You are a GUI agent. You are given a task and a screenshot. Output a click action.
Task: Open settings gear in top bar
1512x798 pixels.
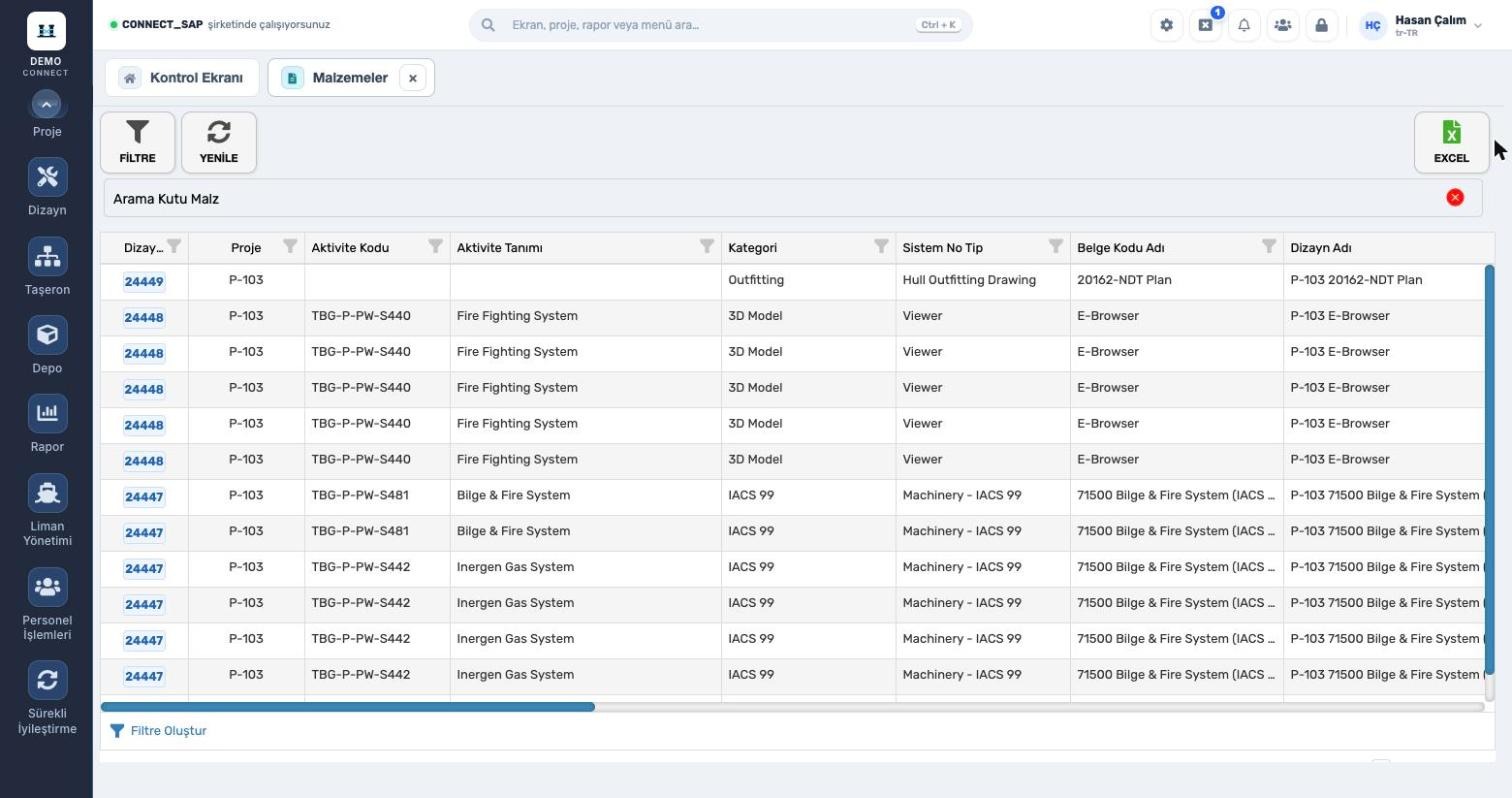(x=1166, y=25)
